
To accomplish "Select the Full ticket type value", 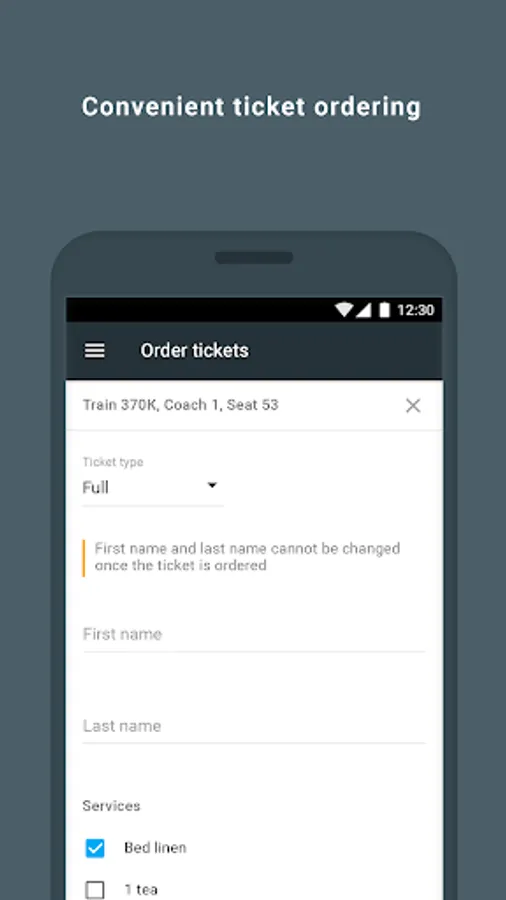I will 96,488.
